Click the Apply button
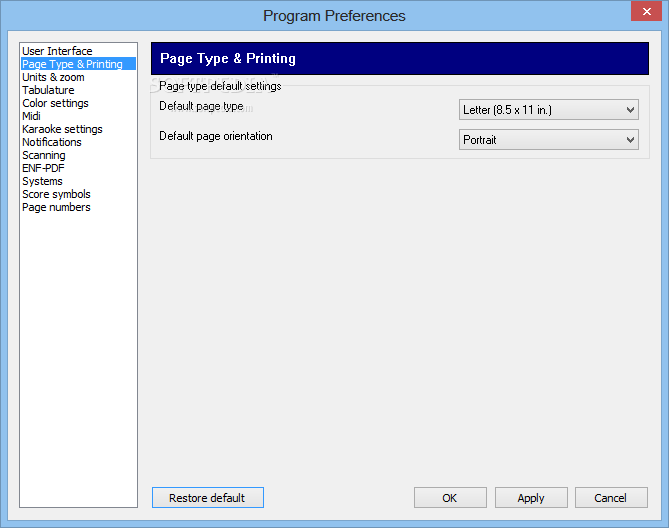669x528 pixels. (x=531, y=498)
